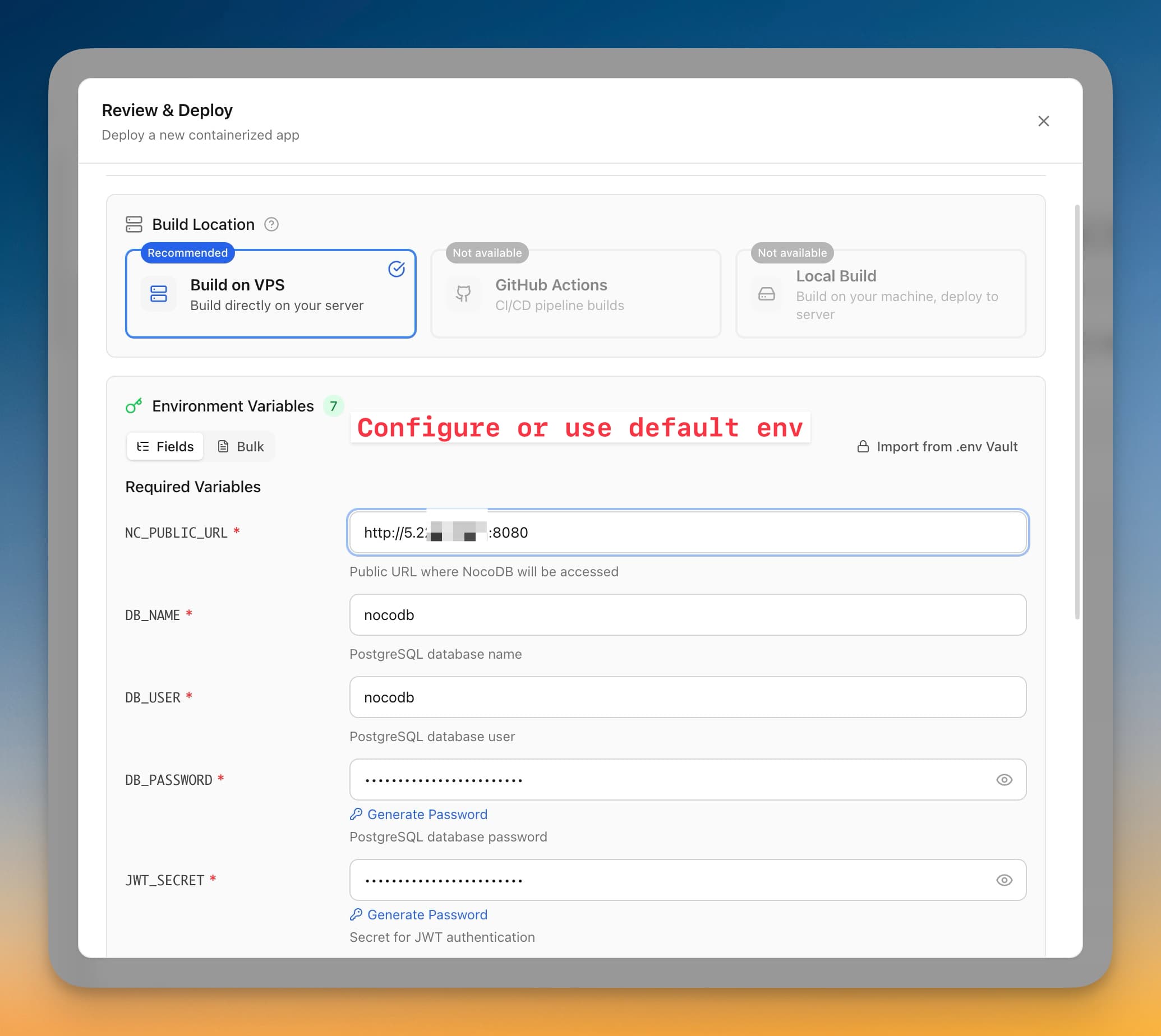Screen dimensions: 1161x1036
Task: Select the Build on VPS option
Action: click(x=271, y=294)
